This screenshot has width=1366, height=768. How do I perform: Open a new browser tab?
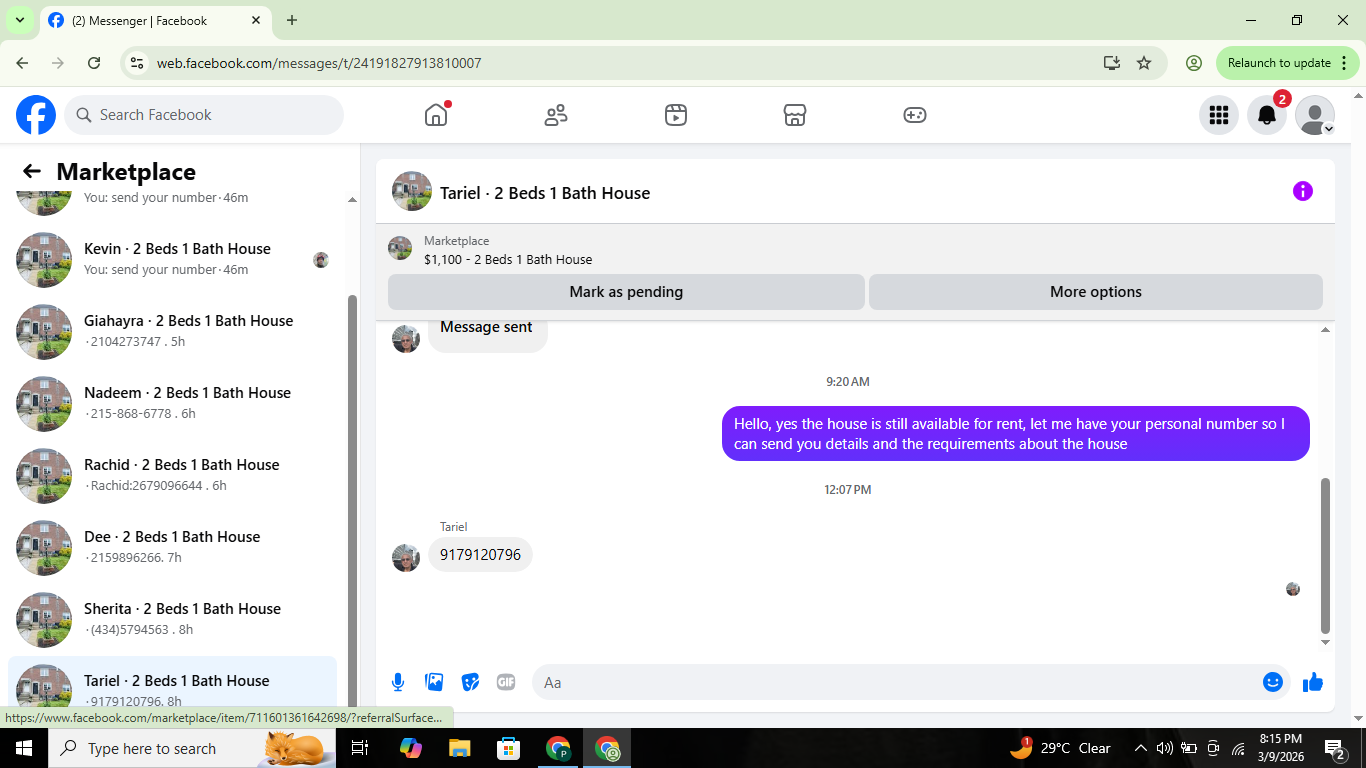(292, 20)
